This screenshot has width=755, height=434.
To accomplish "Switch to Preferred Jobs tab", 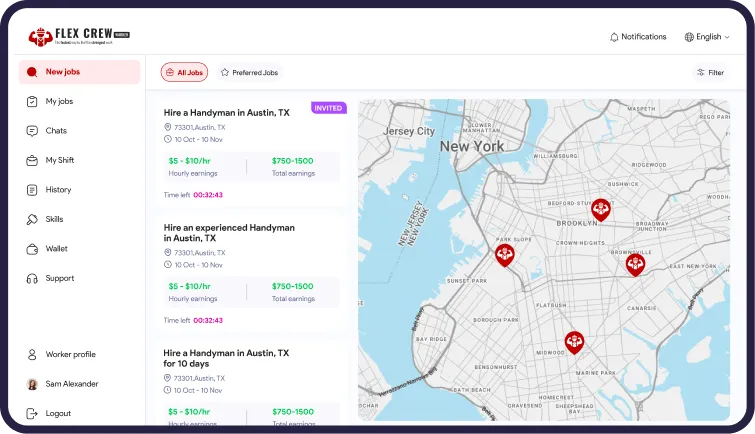I will click(250, 72).
